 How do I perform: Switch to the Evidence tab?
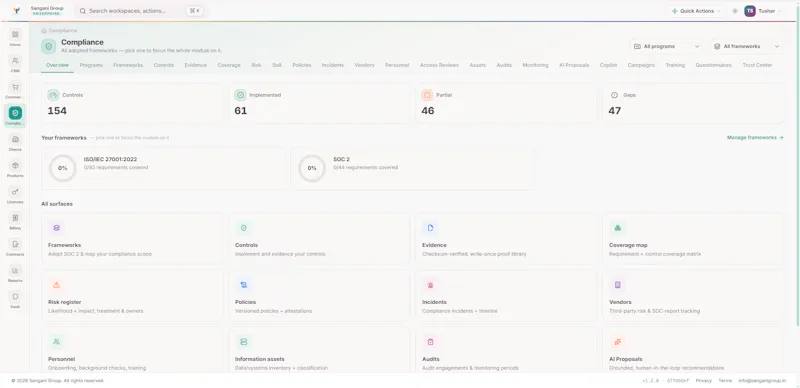click(195, 65)
